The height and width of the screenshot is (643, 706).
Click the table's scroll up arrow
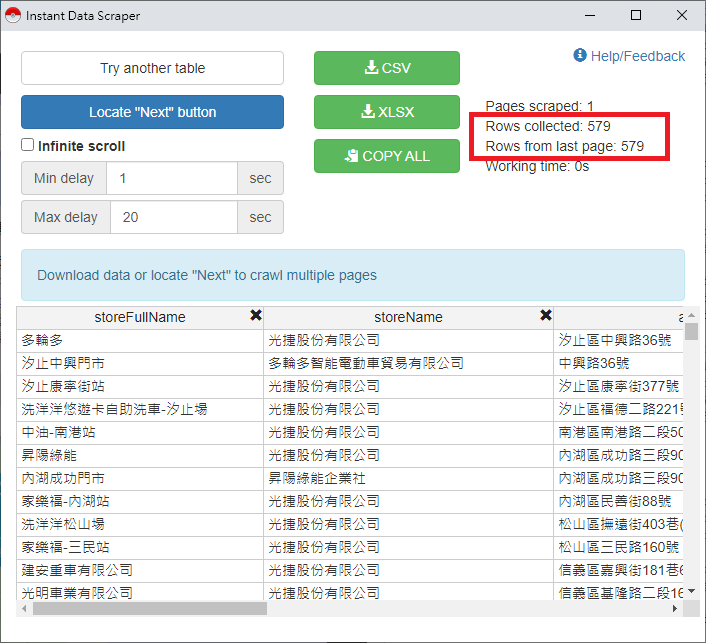pyautogui.click(x=691, y=315)
